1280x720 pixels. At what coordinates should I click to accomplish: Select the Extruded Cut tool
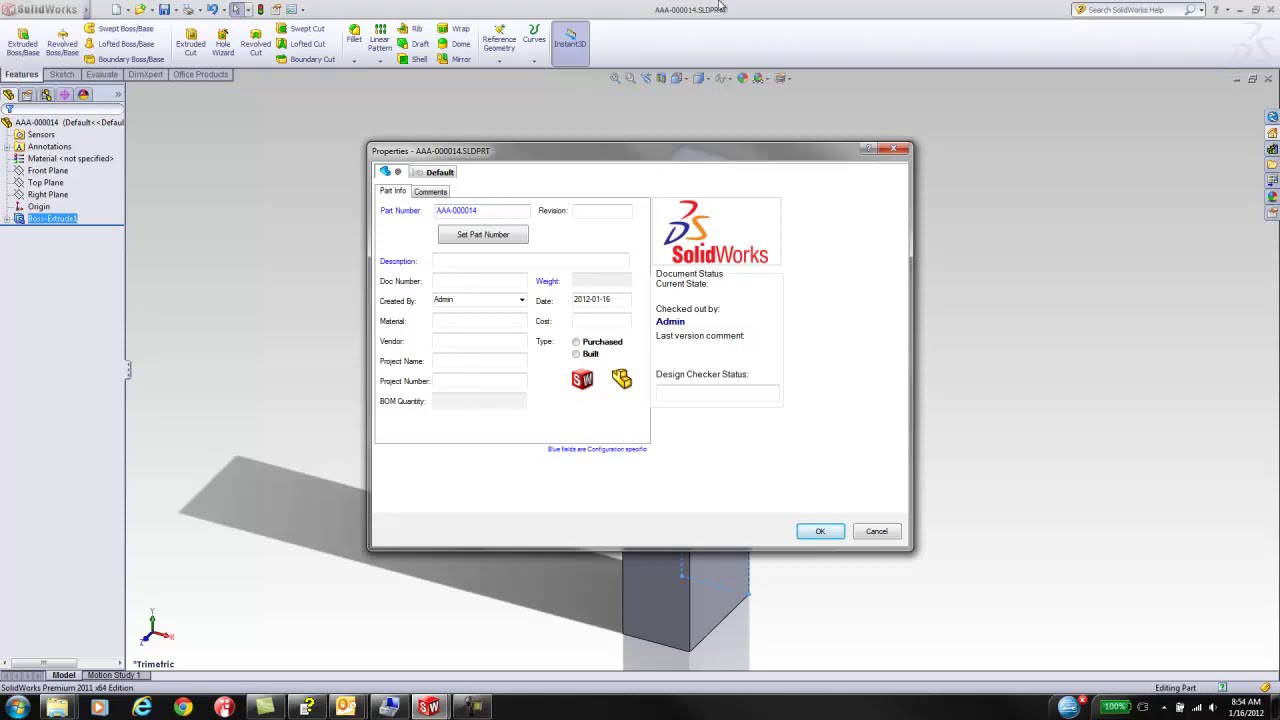190,41
